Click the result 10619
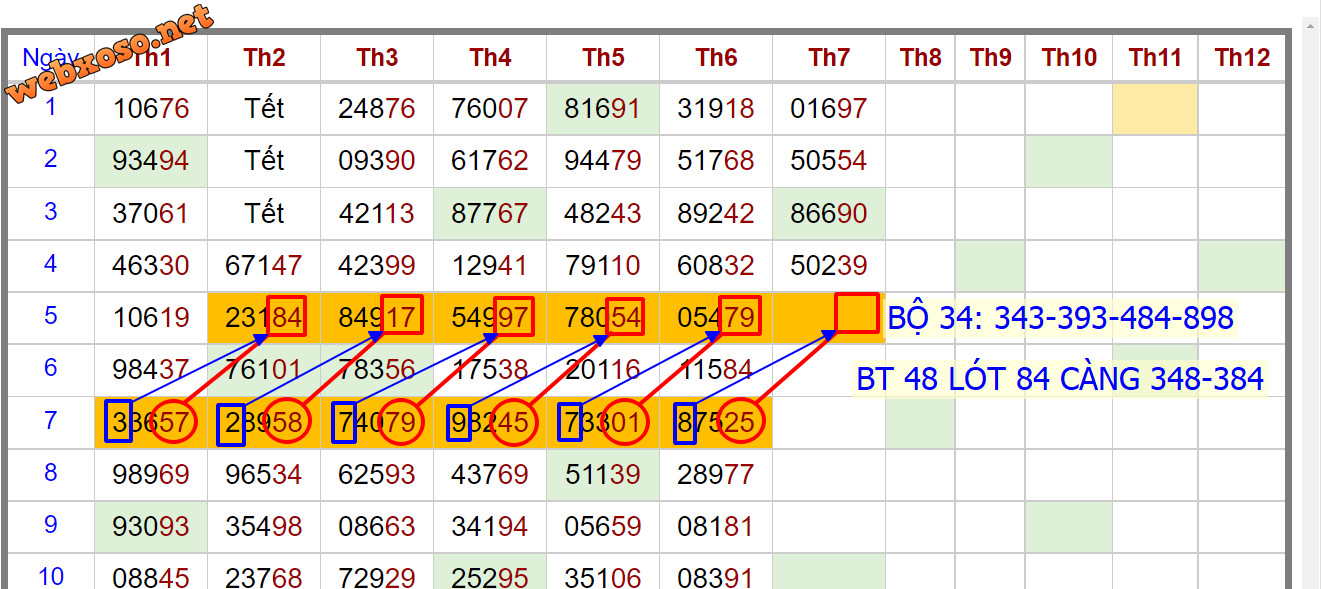This screenshot has width=1321, height=589. coord(151,318)
